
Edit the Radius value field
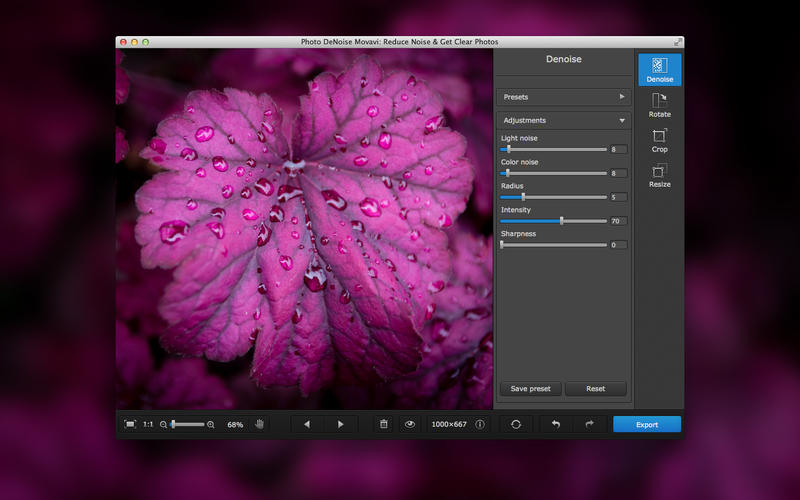[618, 197]
